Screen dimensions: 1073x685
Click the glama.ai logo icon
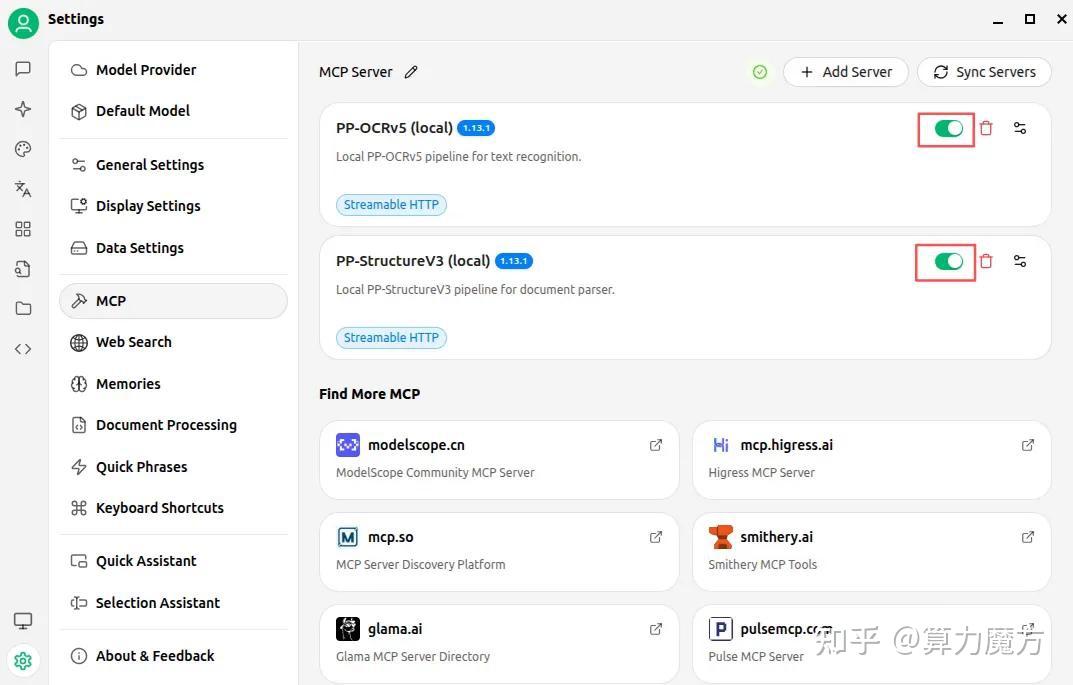click(x=348, y=629)
